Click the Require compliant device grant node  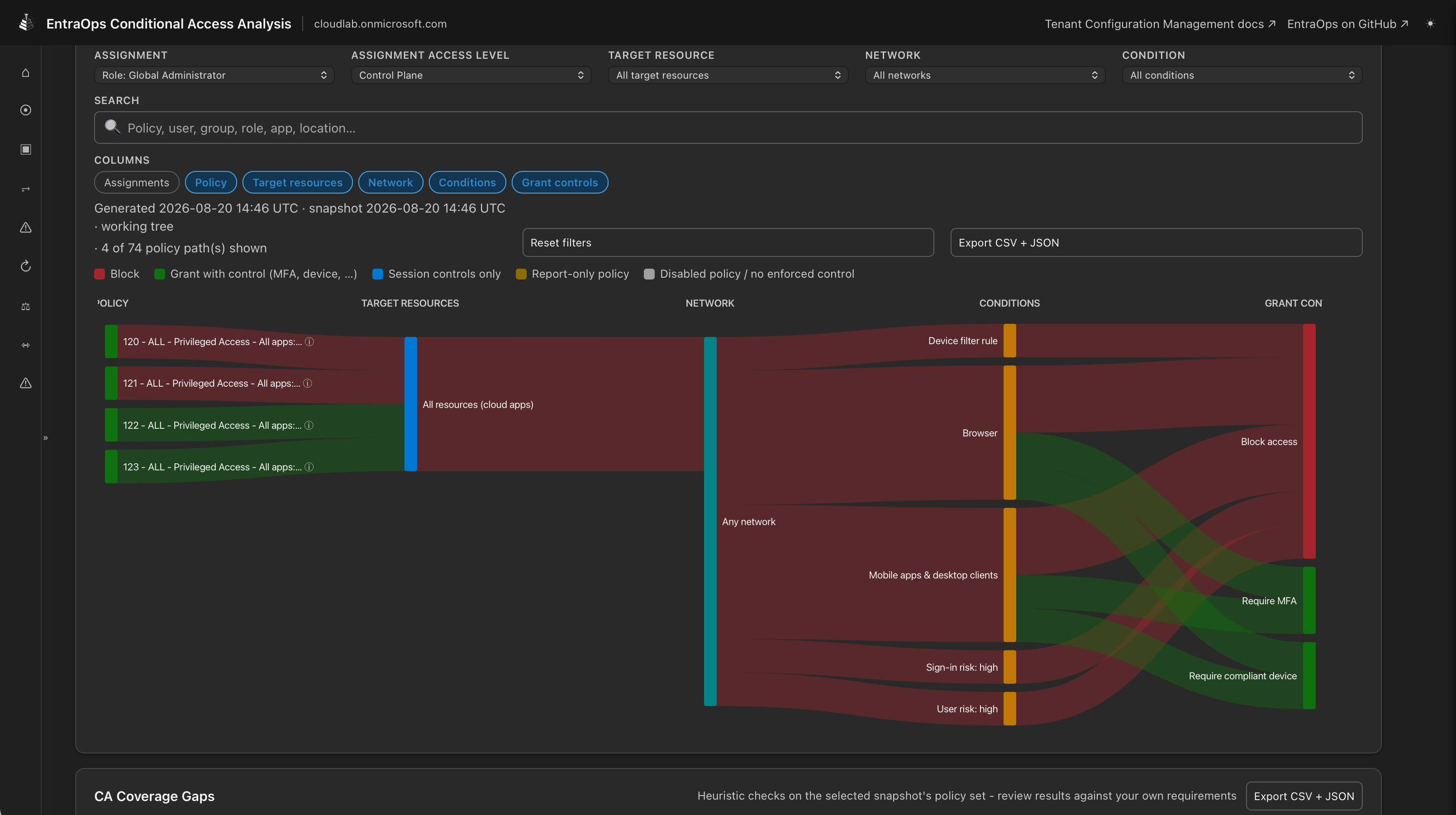click(x=1309, y=676)
